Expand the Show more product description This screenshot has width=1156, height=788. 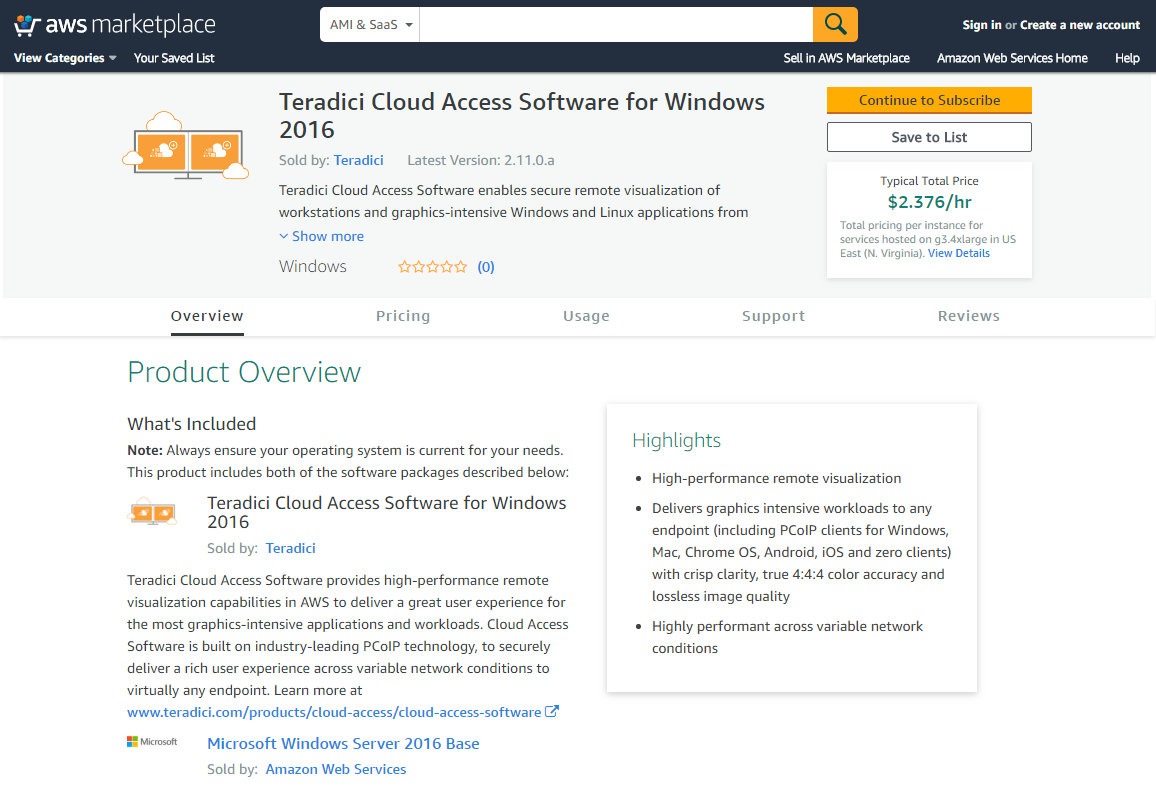click(x=321, y=236)
